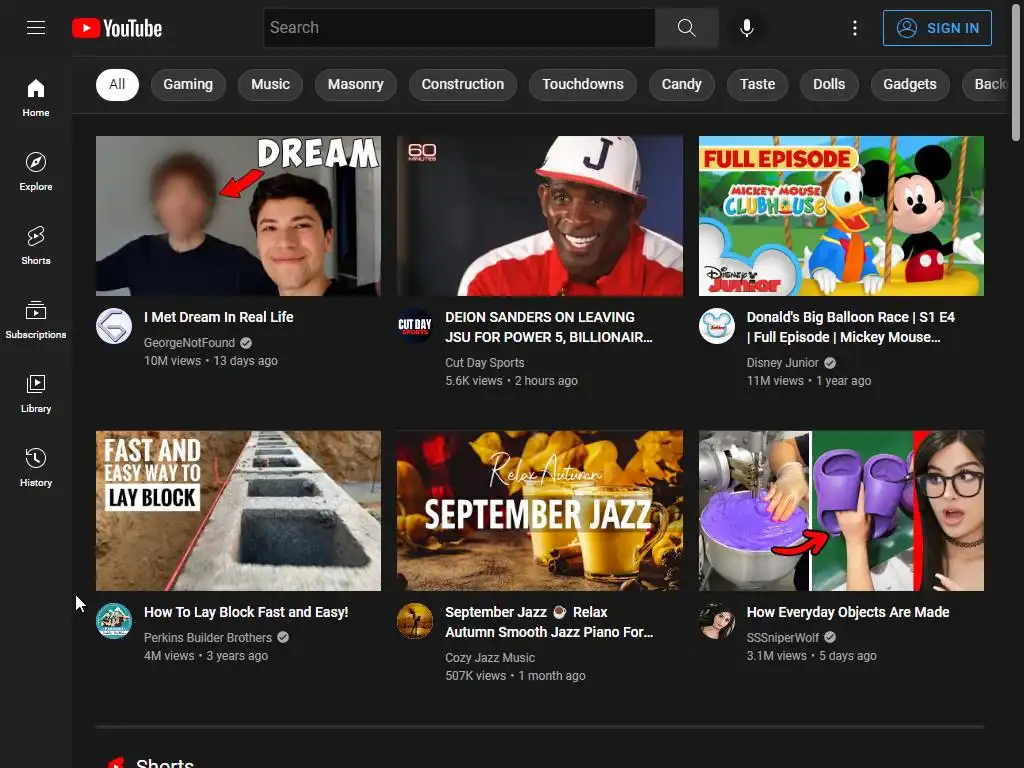This screenshot has height=768, width=1024.
Task: Open title 'How Everyday Objects Are Made'
Action: (848, 612)
